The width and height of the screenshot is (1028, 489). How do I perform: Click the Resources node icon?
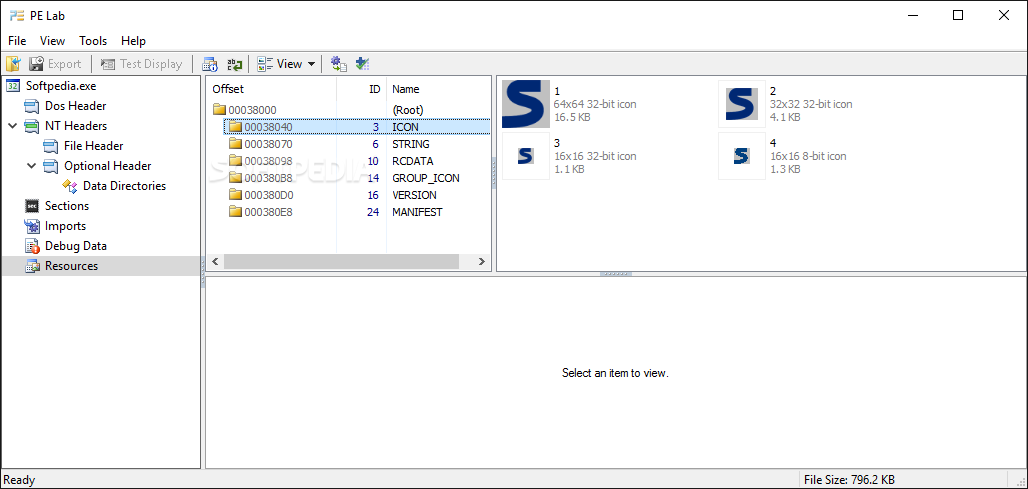click(x=32, y=265)
